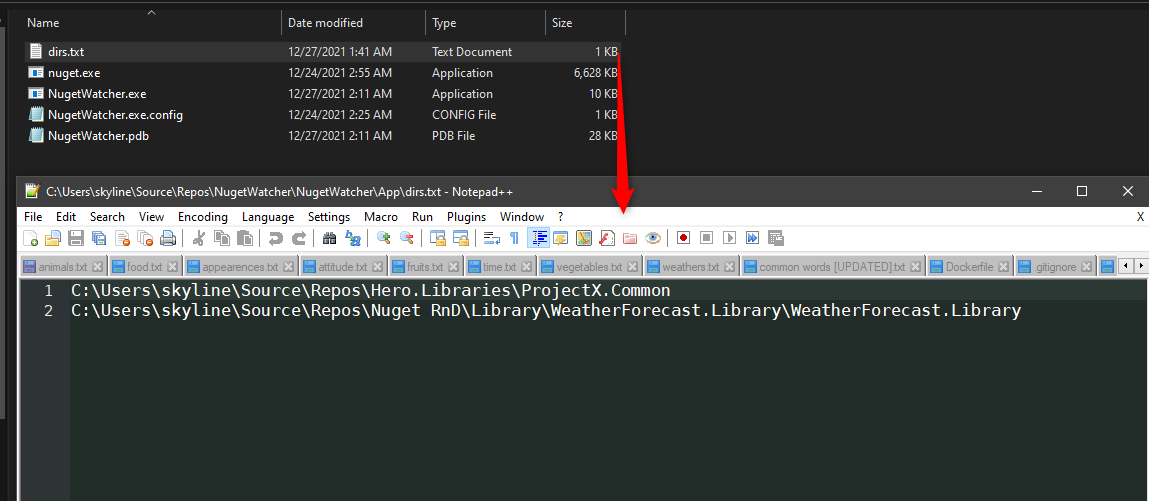Save the currently recorded macro icon
1149x501 pixels.
coord(775,238)
